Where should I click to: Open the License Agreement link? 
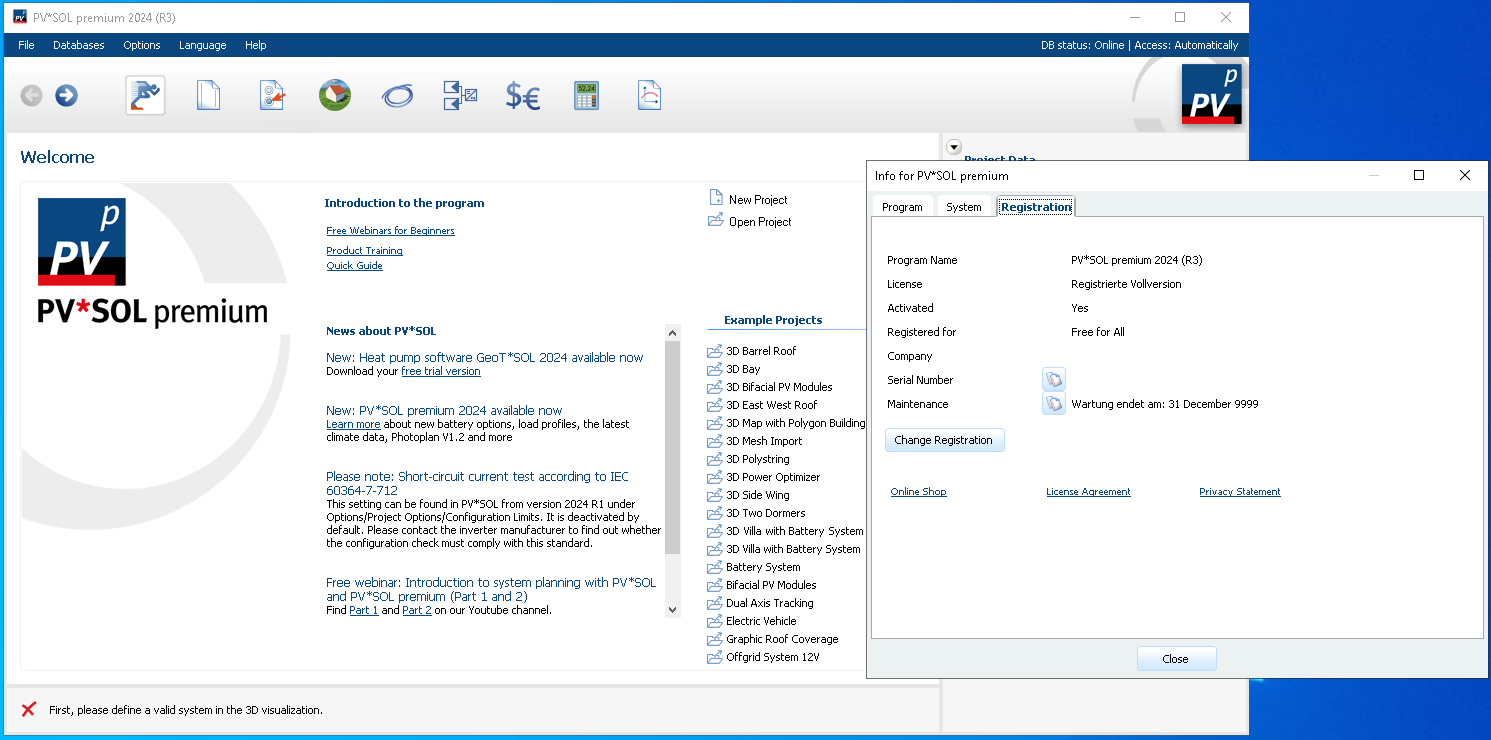tap(1088, 492)
